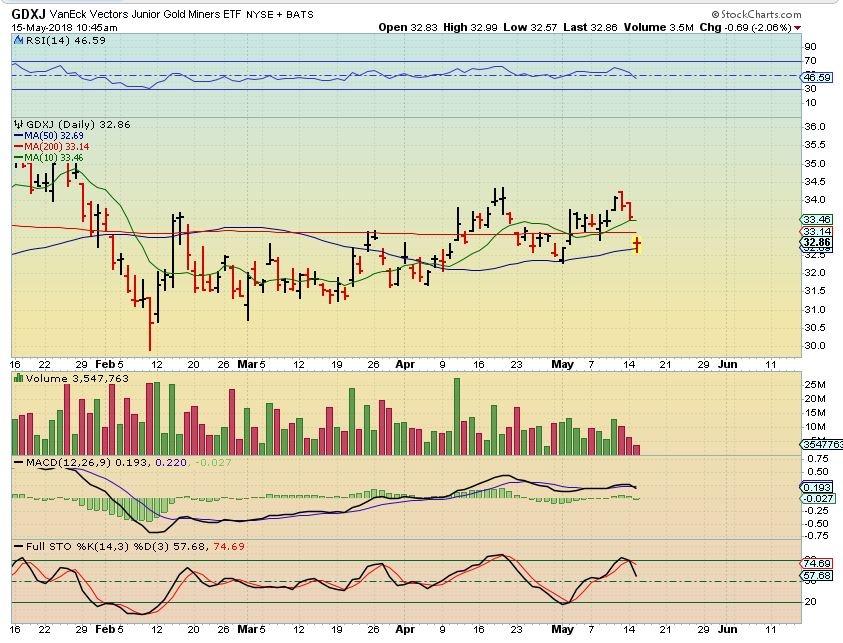Click the blue MA(50) legend marker

(x=16, y=135)
